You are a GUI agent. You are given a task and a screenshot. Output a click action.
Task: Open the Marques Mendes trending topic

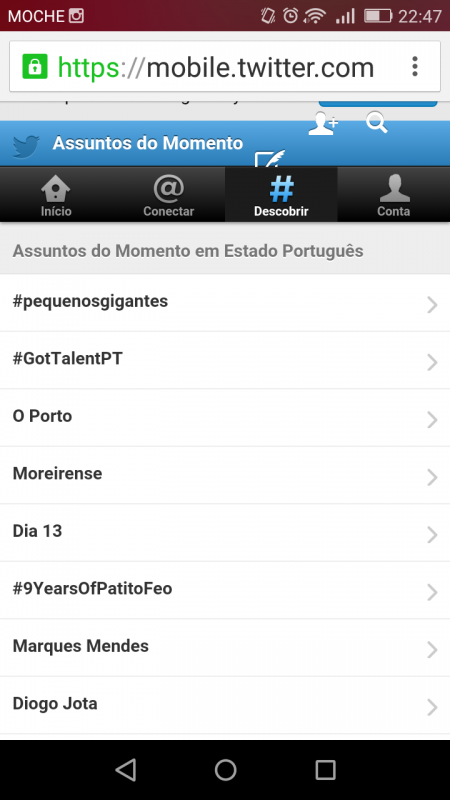[225, 647]
